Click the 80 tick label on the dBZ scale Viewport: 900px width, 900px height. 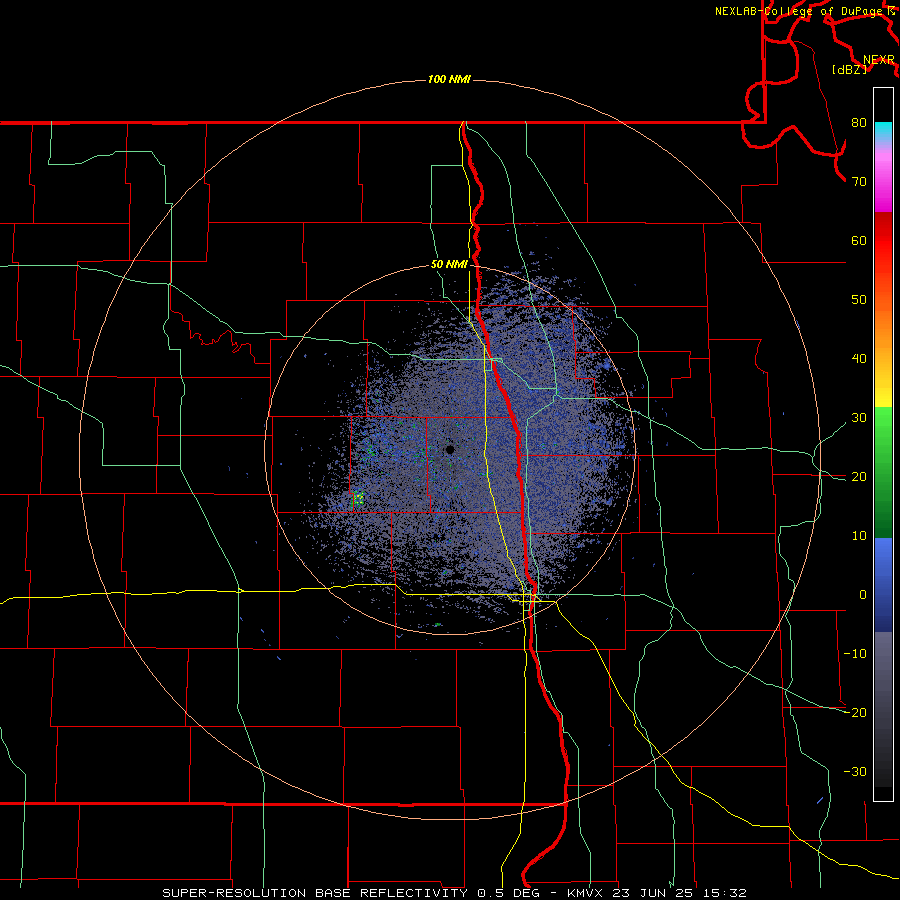click(x=859, y=123)
